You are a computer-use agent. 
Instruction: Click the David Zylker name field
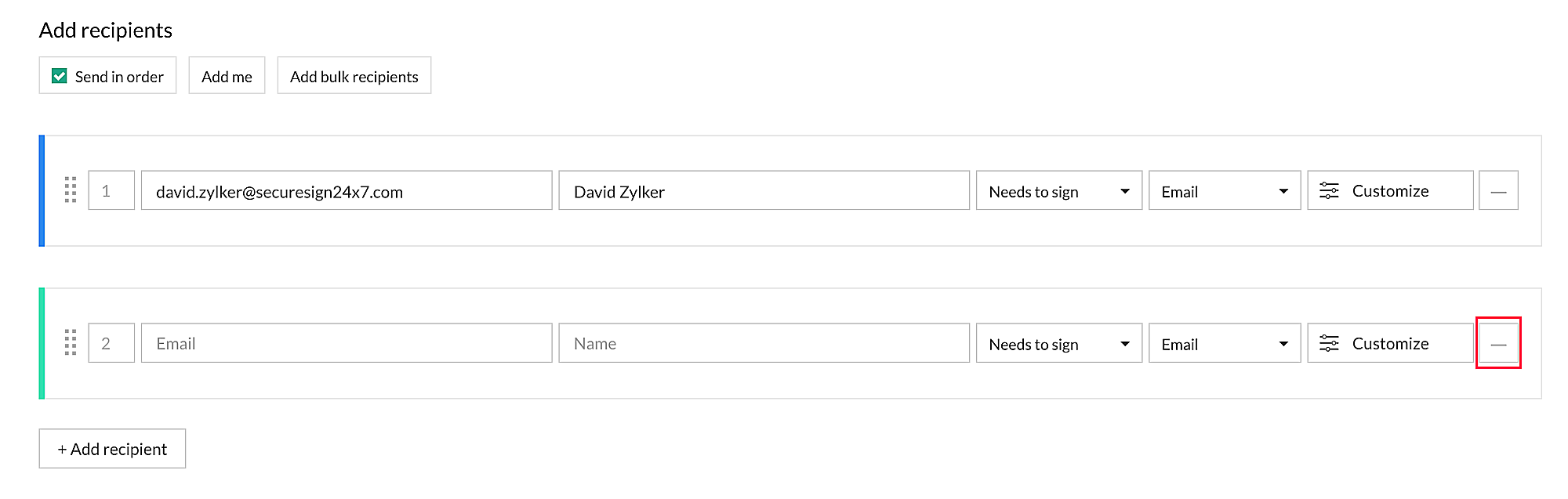(764, 191)
